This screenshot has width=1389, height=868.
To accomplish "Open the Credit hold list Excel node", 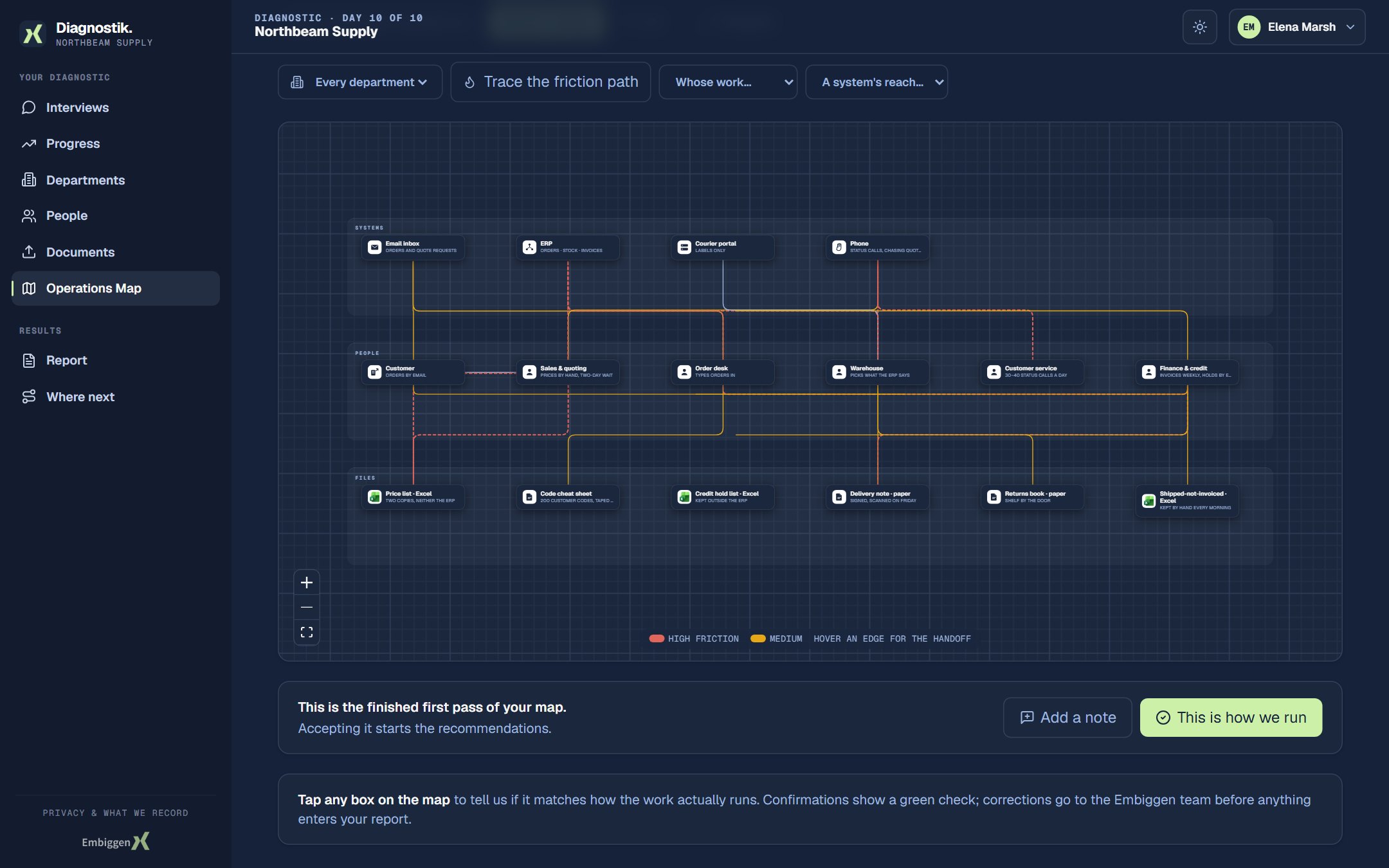I will (723, 497).
